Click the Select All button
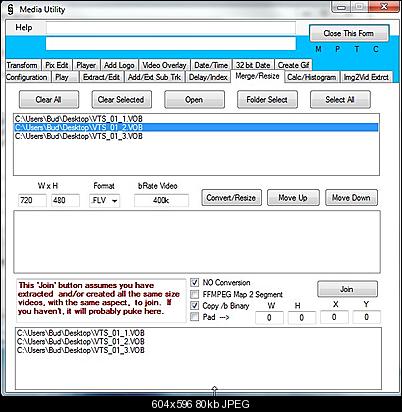Image resolution: width=402 pixels, height=412 pixels. click(x=340, y=100)
